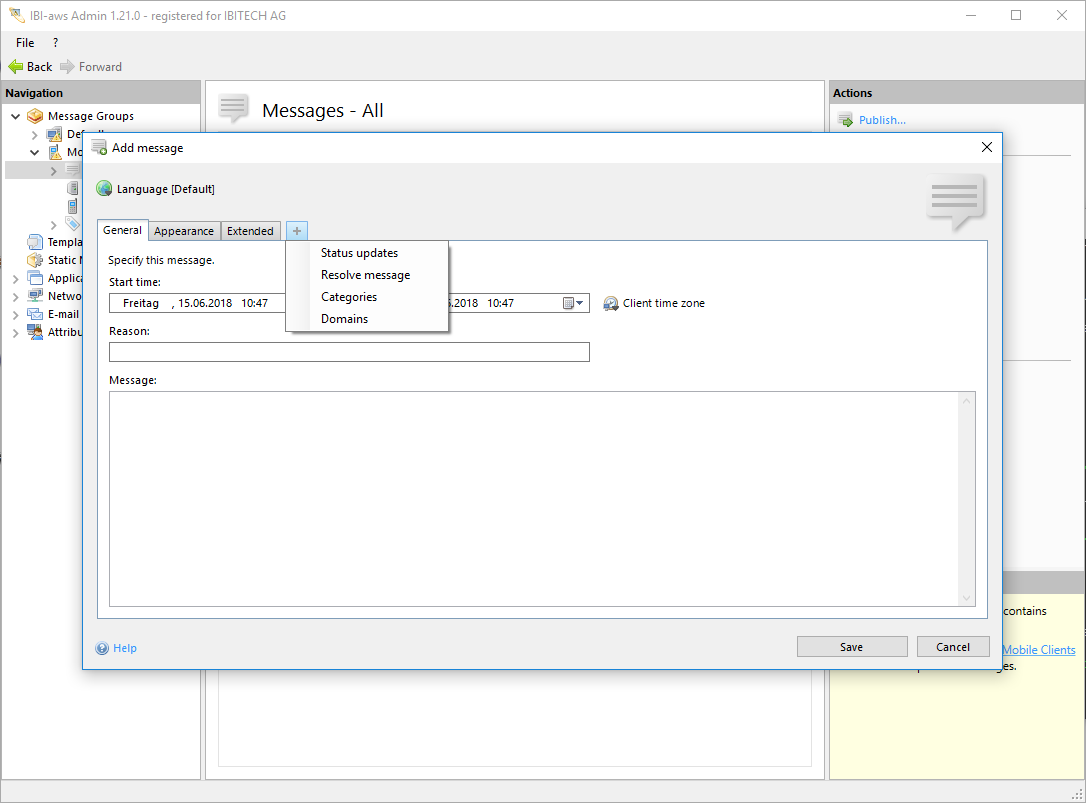Image resolution: width=1086 pixels, height=803 pixels.
Task: Click the Cancel button
Action: (952, 647)
